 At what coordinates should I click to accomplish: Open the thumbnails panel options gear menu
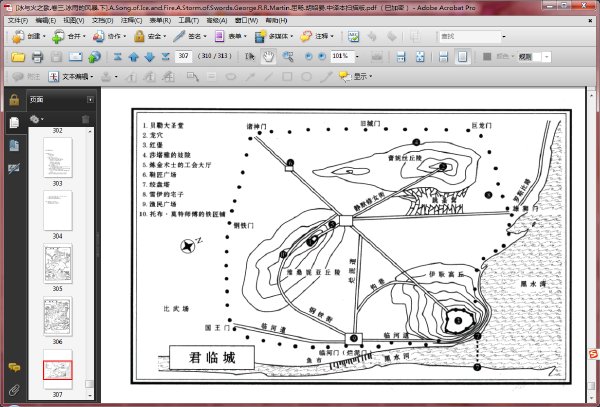pos(36,119)
